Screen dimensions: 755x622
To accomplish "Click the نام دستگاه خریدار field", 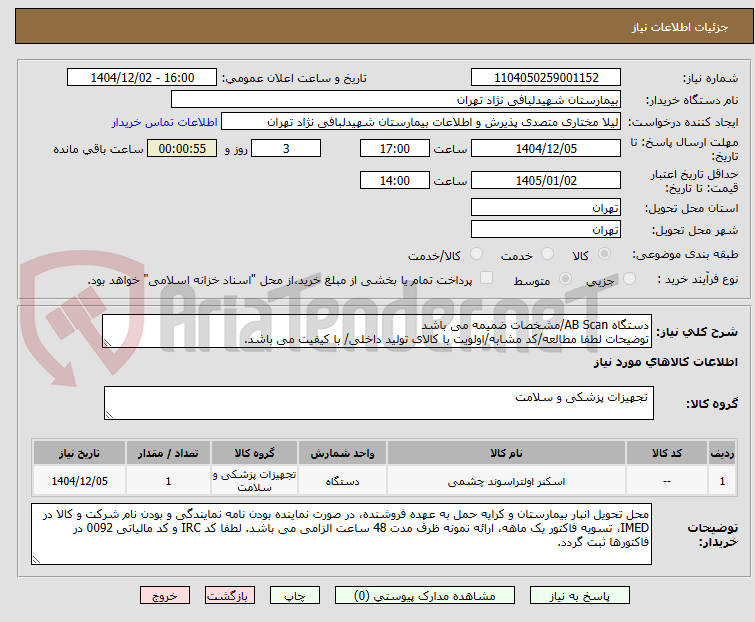I will [396, 100].
